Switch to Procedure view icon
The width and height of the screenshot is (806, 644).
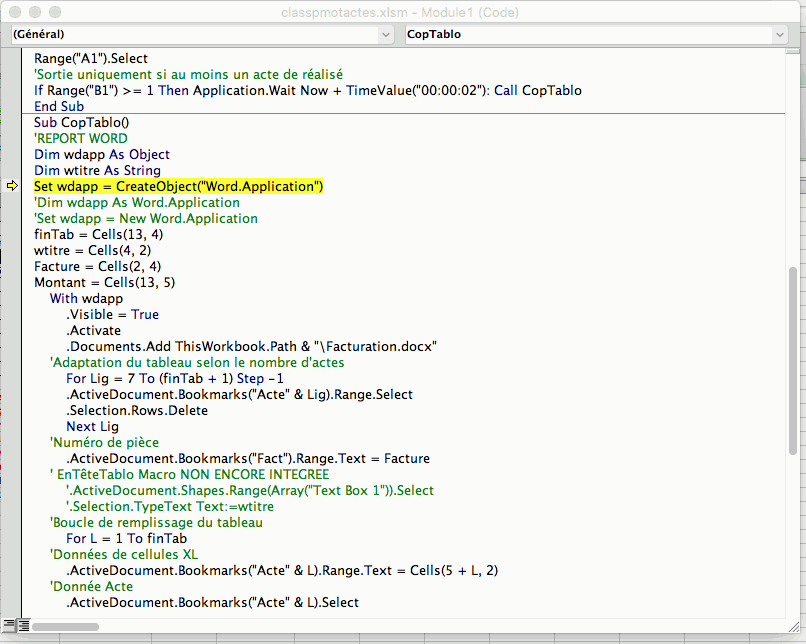coord(9,625)
